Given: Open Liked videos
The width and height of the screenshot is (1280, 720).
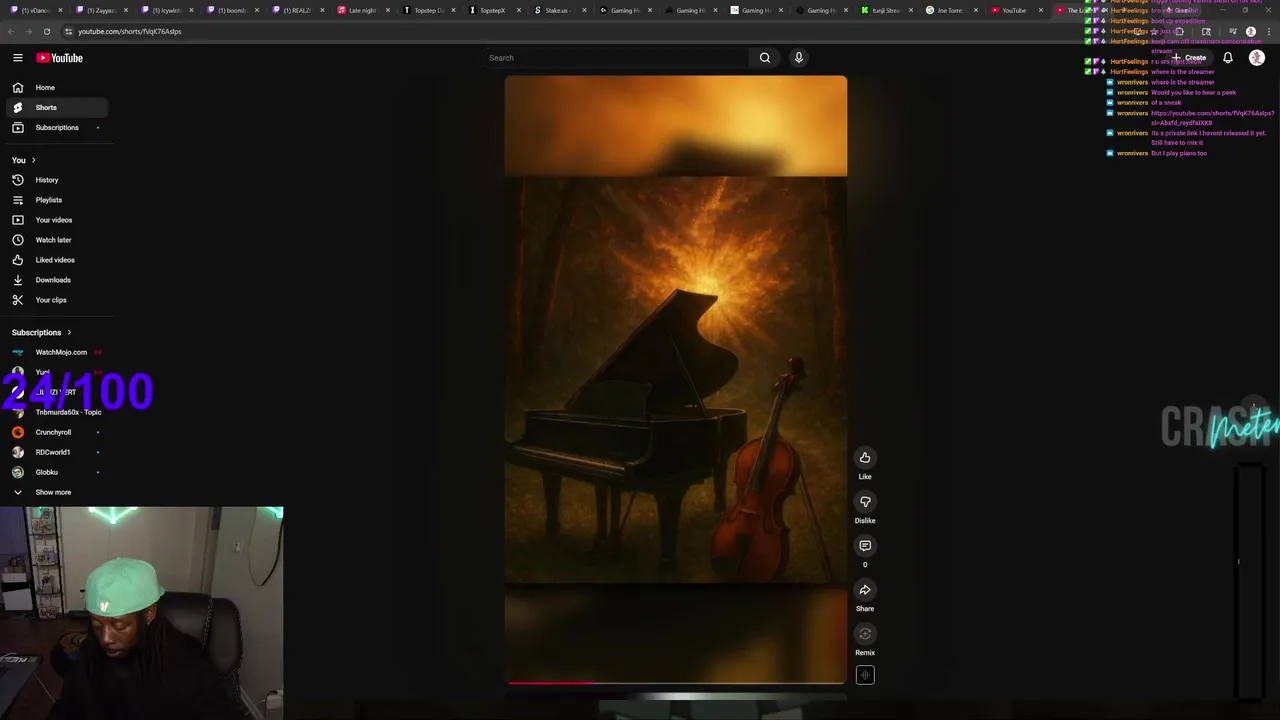Looking at the screenshot, I should coord(56,260).
